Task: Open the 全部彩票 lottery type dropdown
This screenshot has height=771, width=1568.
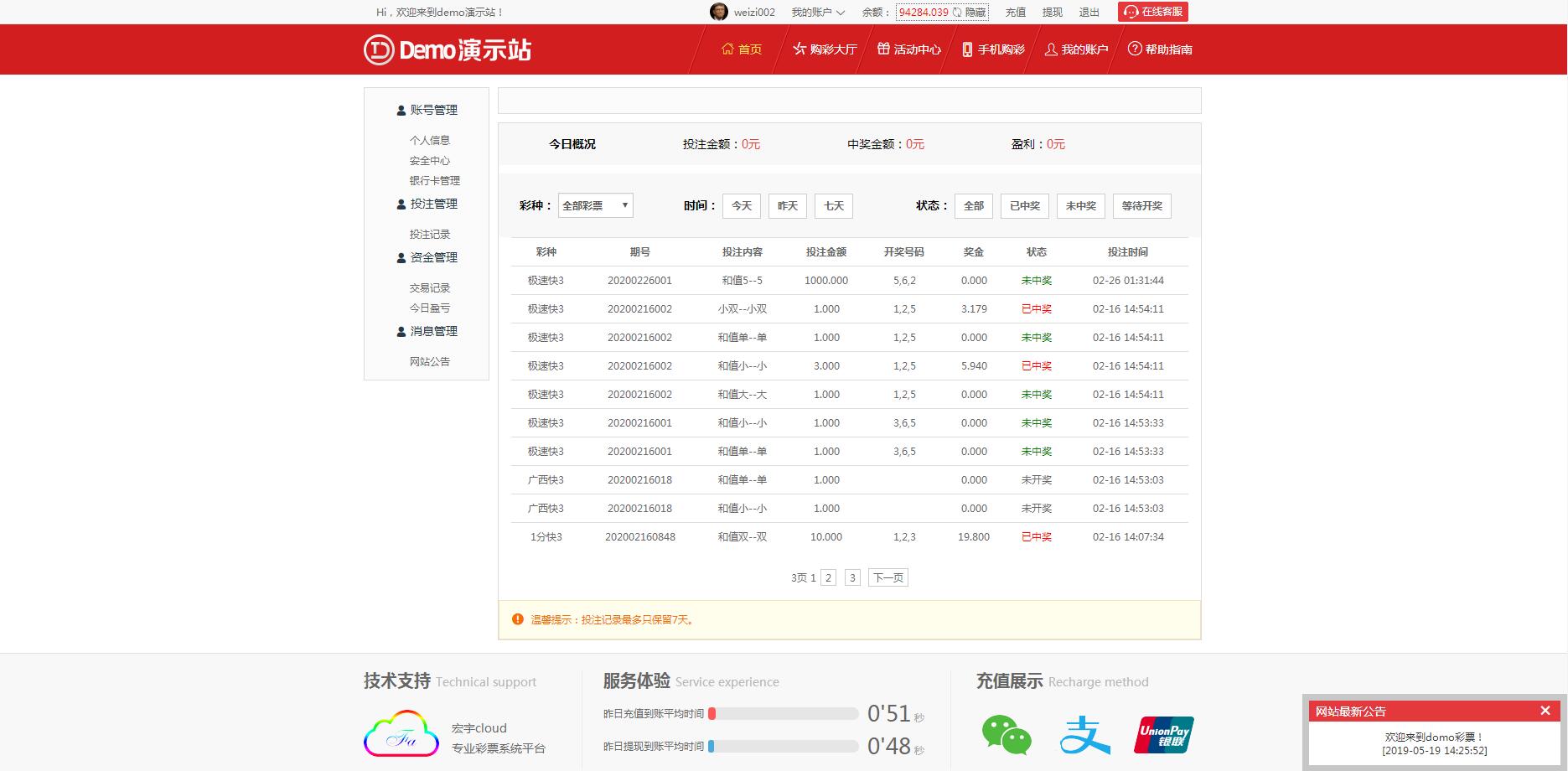Action: click(596, 205)
